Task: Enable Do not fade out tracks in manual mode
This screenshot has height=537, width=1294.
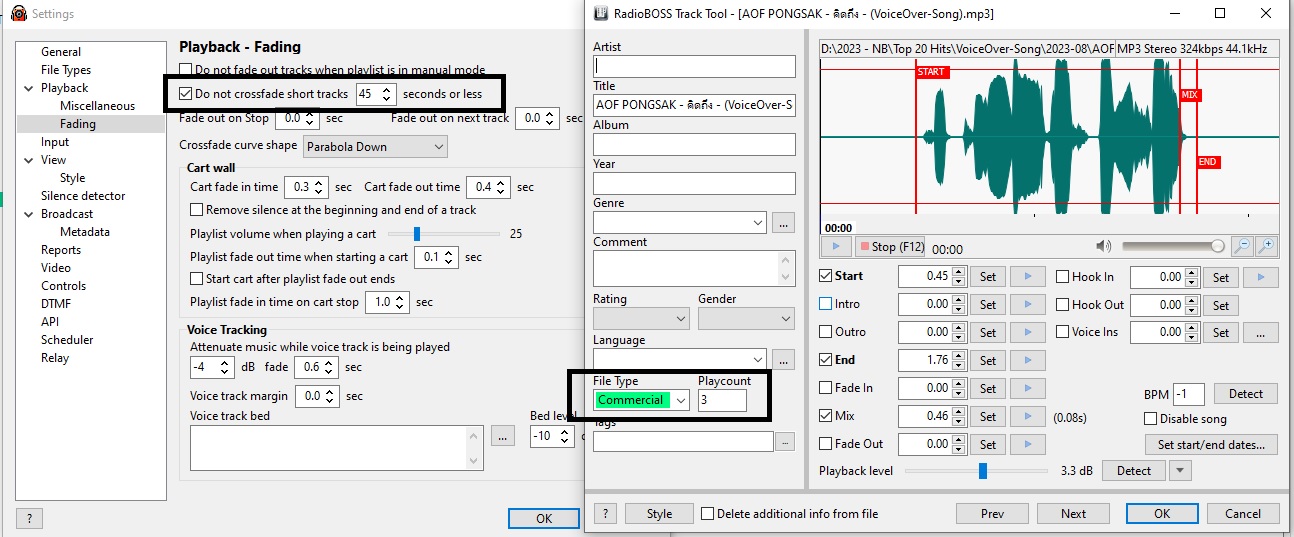Action: click(185, 70)
